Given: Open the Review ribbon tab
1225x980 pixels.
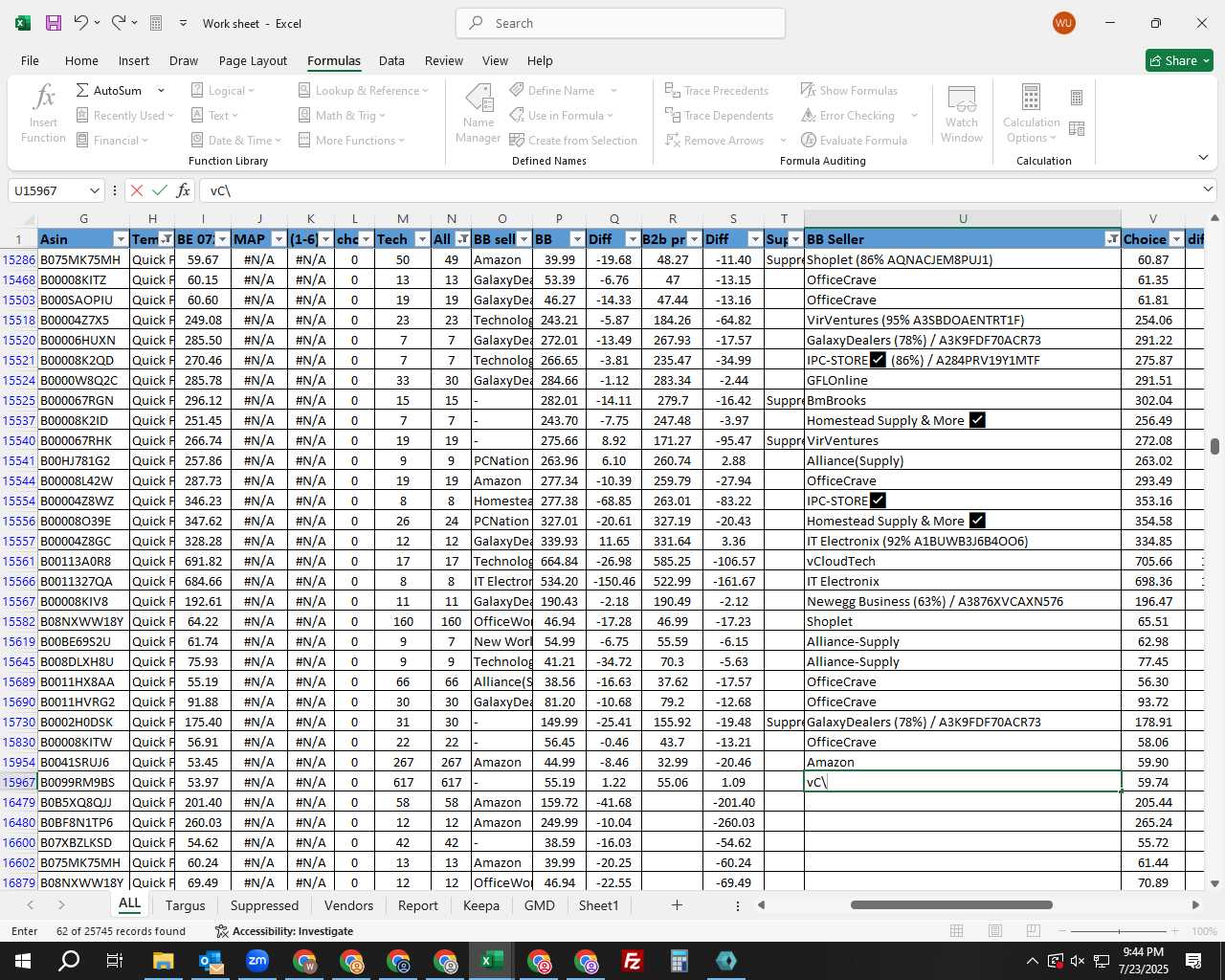Looking at the screenshot, I should point(444,60).
